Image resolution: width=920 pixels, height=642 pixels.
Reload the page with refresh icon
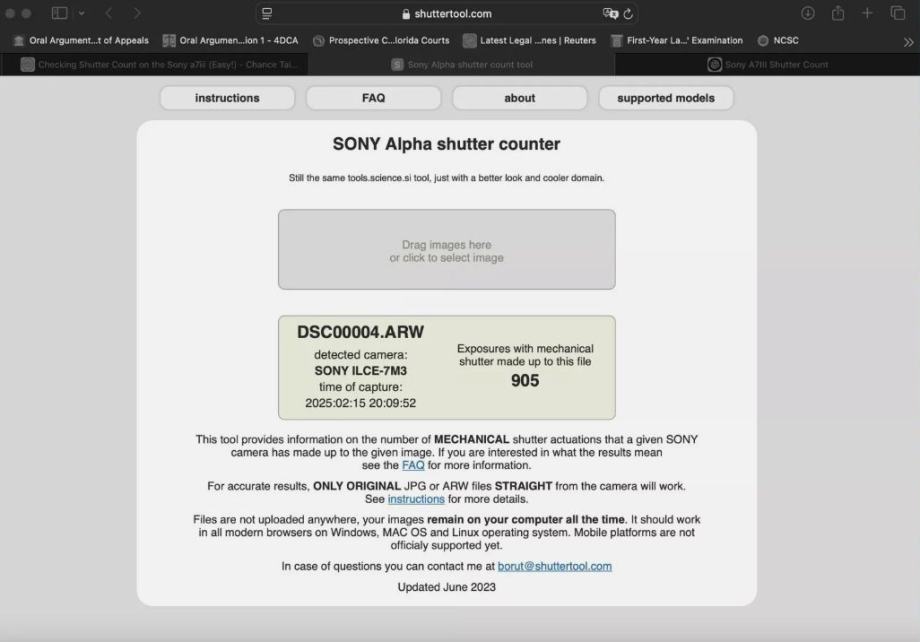coord(628,13)
